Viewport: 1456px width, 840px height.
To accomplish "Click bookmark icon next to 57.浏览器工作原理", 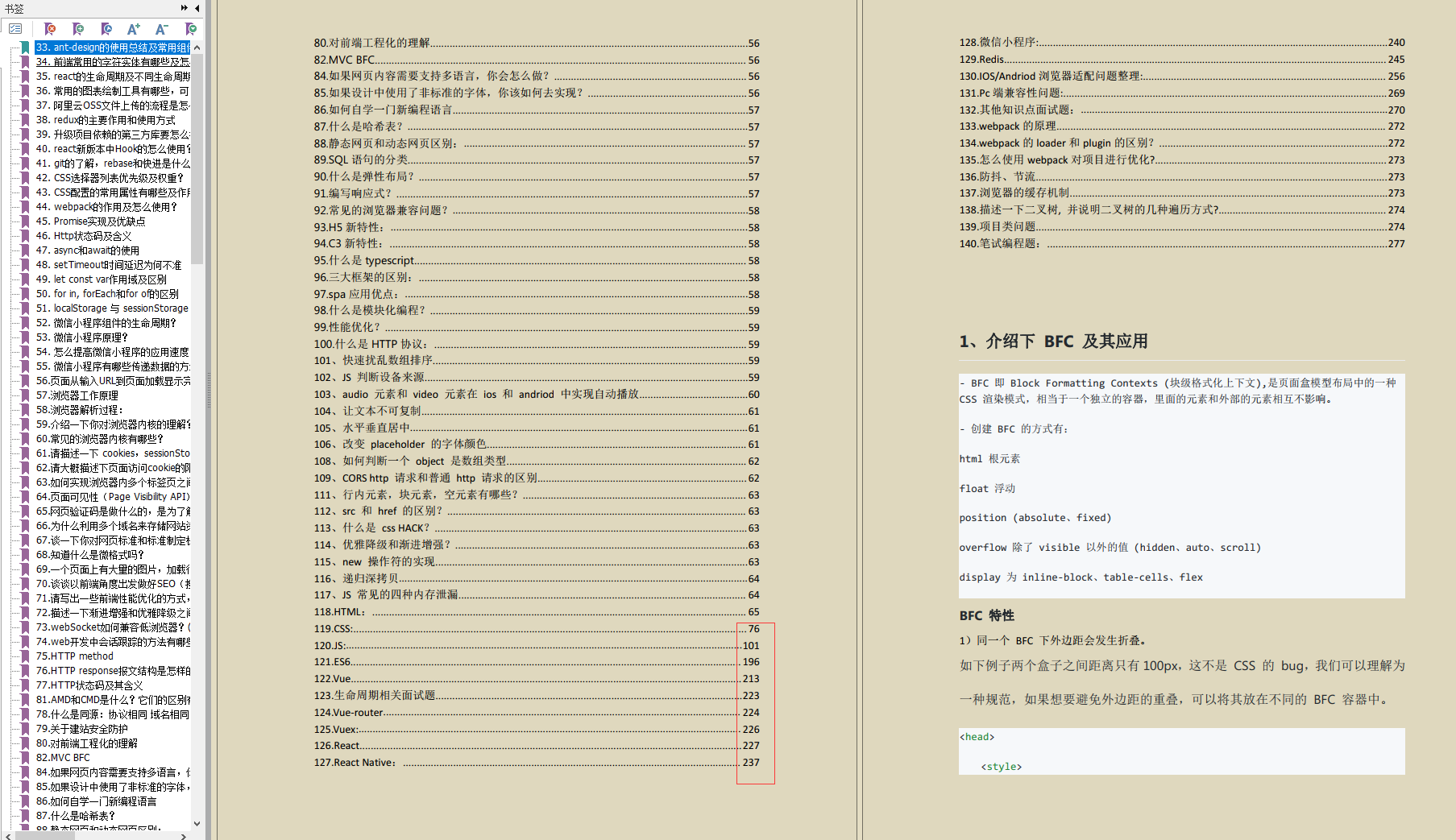I will pyautogui.click(x=25, y=395).
